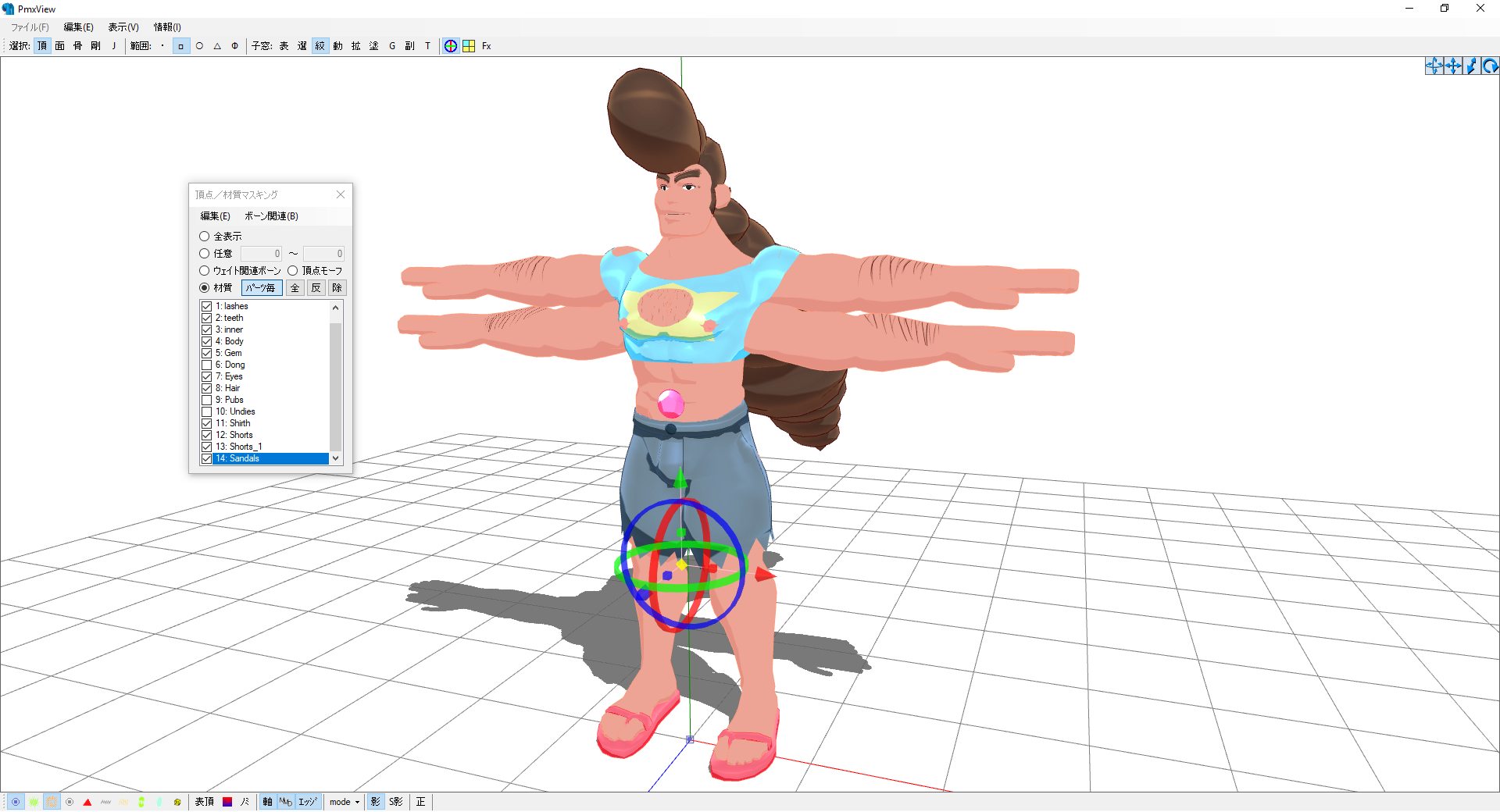This screenshot has height=812, width=1500.
Task: Click the second four-arrow move view icon
Action: (1453, 66)
